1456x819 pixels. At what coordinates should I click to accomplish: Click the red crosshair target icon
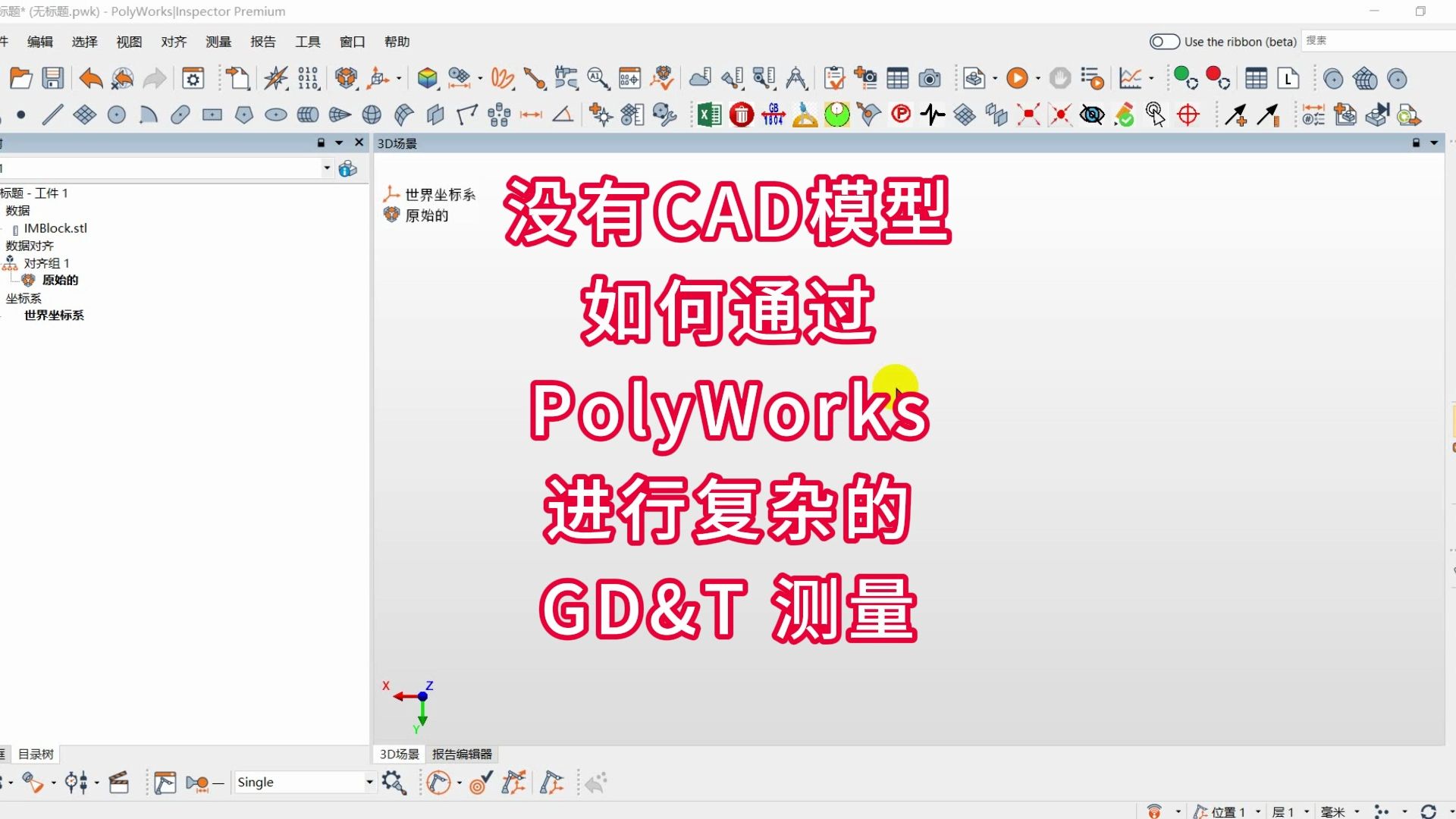click(x=1188, y=115)
